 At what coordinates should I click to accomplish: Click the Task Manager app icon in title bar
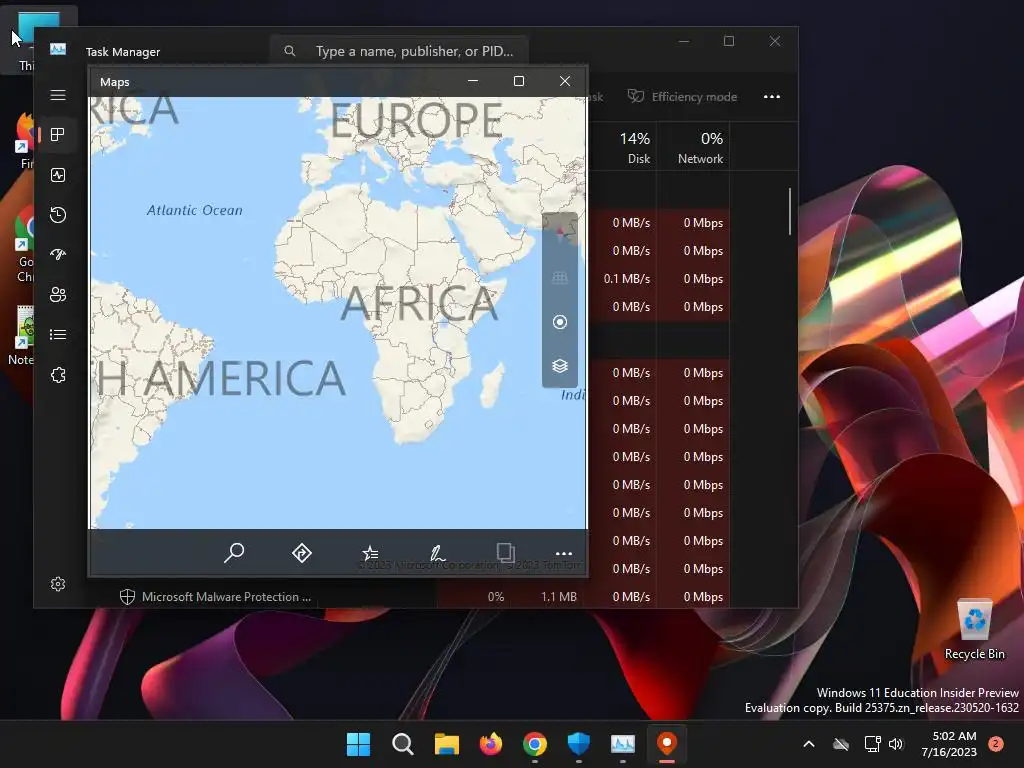pos(58,50)
